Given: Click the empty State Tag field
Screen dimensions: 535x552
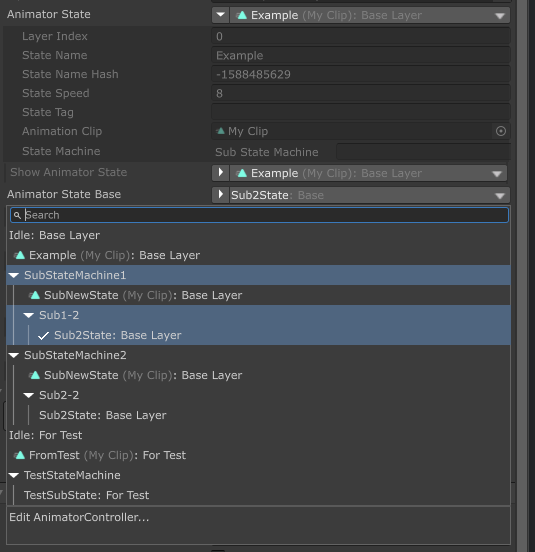Looking at the screenshot, I should tap(361, 112).
